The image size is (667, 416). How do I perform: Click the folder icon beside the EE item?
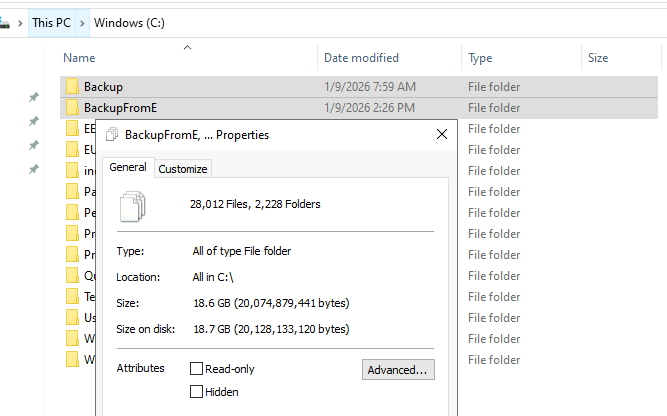coord(72,129)
